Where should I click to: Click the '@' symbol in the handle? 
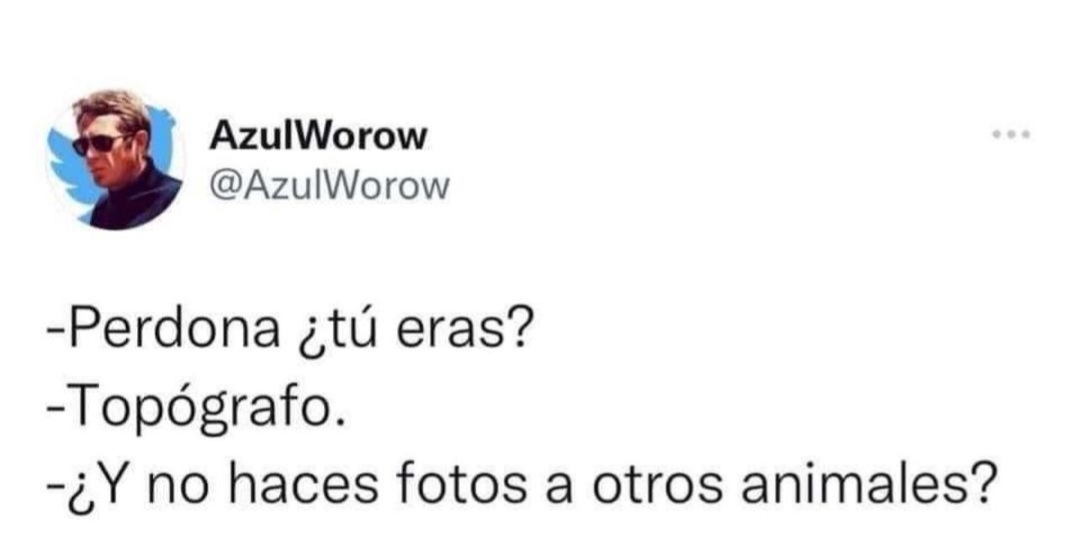[x=222, y=187]
